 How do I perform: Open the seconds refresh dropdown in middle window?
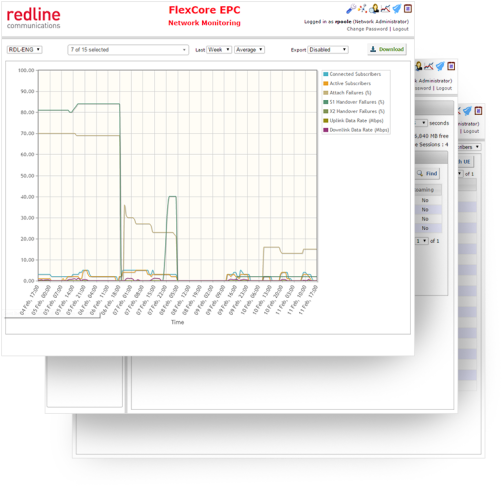click(421, 123)
